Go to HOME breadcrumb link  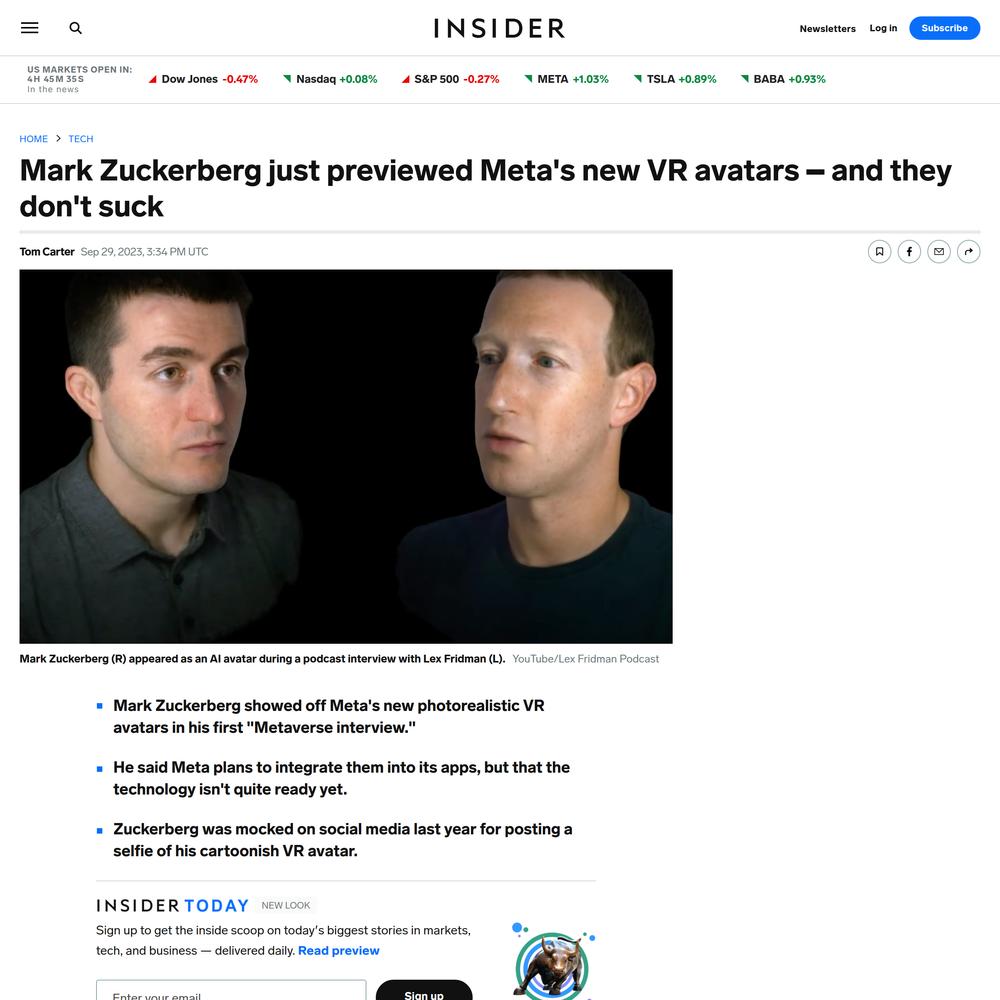click(x=33, y=138)
